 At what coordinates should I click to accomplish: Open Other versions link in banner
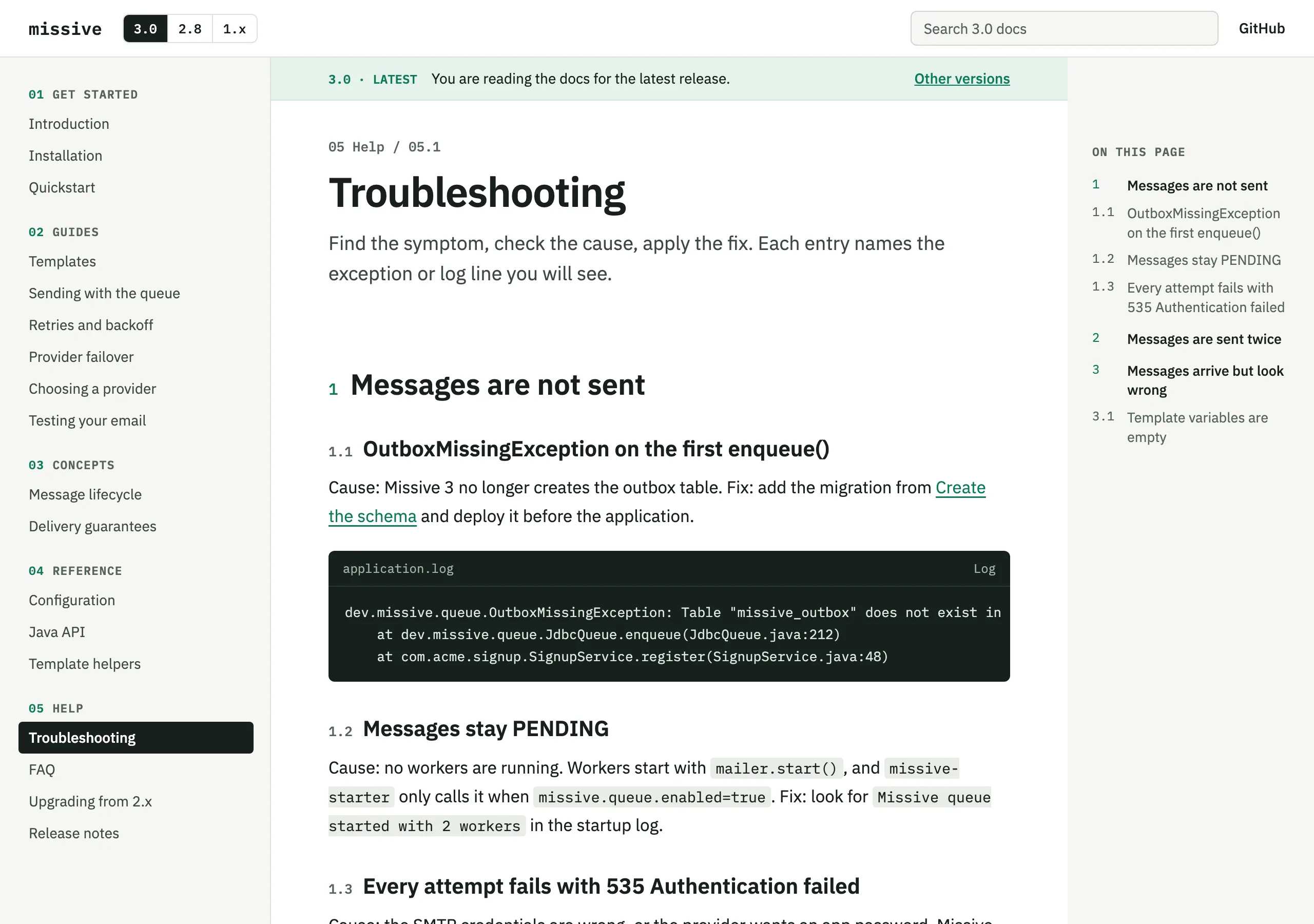961,79
